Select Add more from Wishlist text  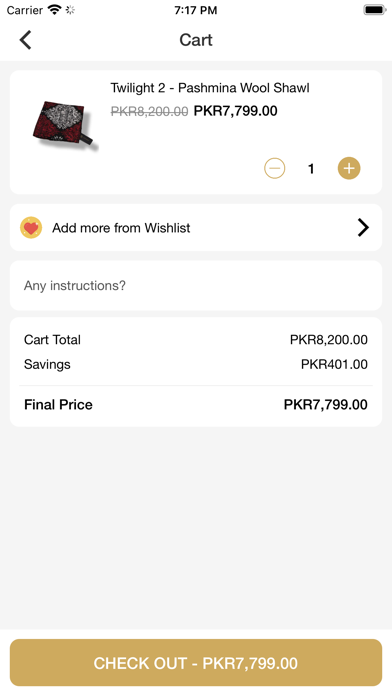[x=121, y=228]
